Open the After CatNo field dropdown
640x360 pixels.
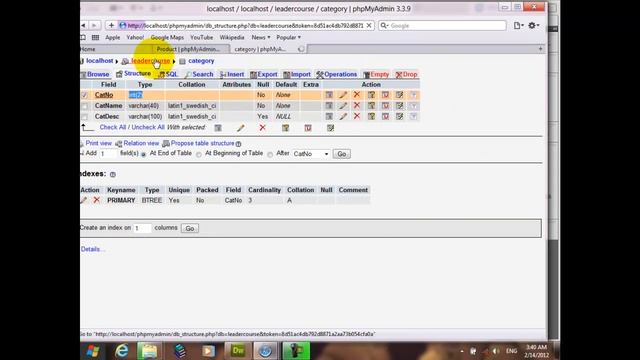tap(311, 154)
